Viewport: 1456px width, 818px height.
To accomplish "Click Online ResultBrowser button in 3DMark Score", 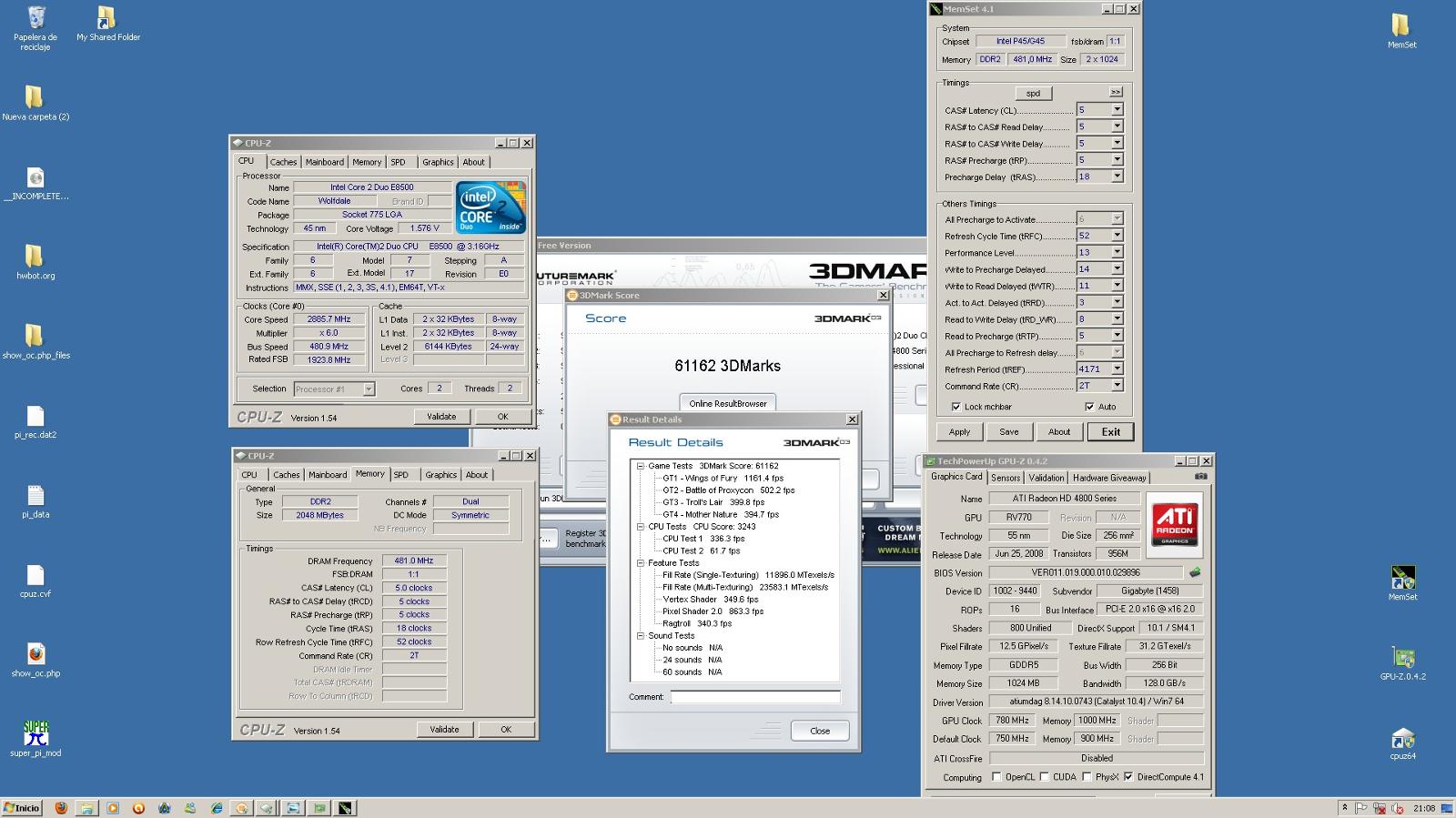I will 728,403.
